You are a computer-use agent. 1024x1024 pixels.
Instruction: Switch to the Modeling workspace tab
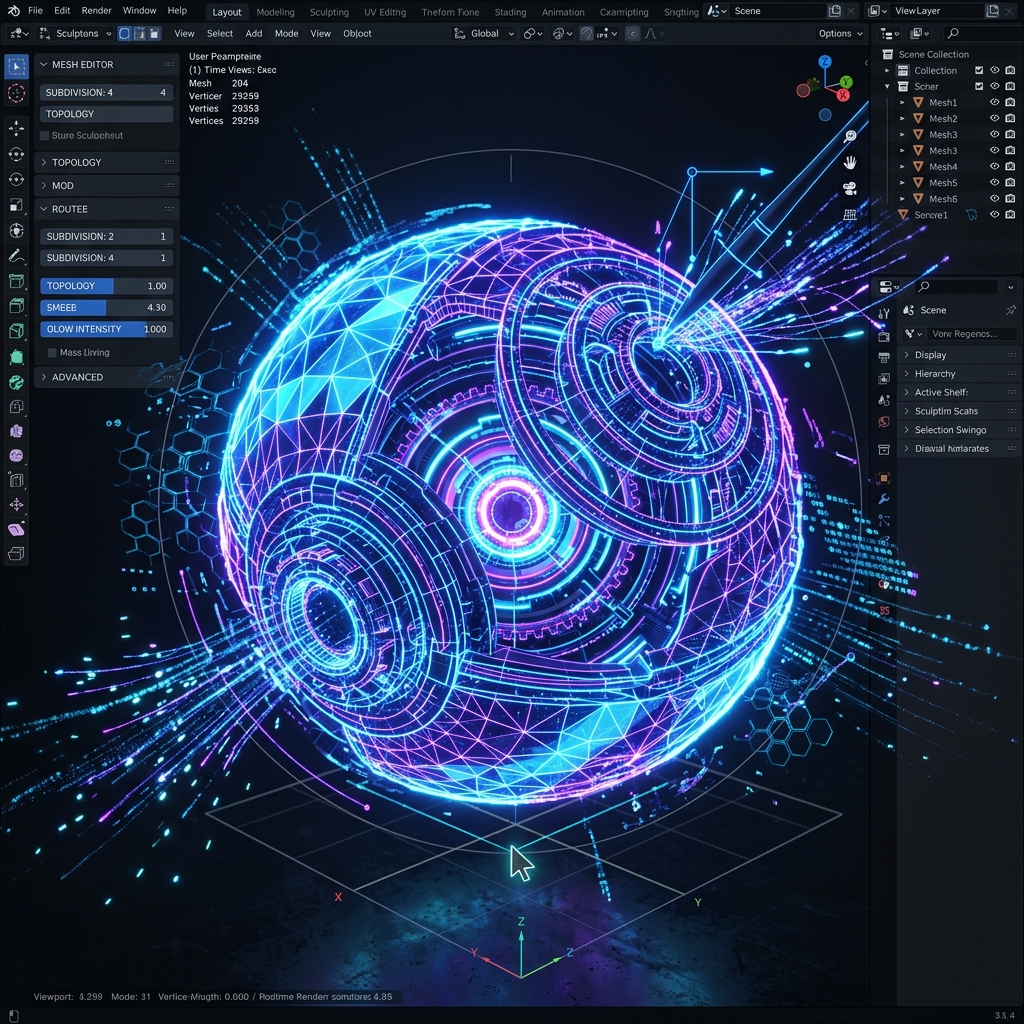click(275, 12)
